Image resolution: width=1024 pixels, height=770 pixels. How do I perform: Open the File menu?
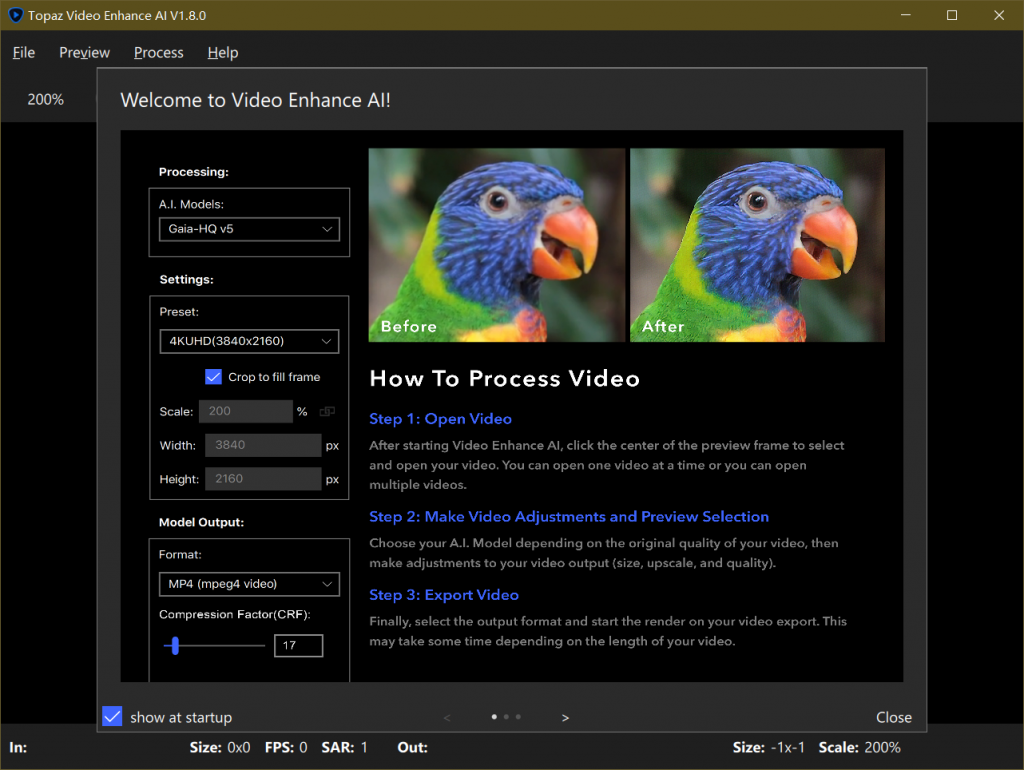(23, 52)
